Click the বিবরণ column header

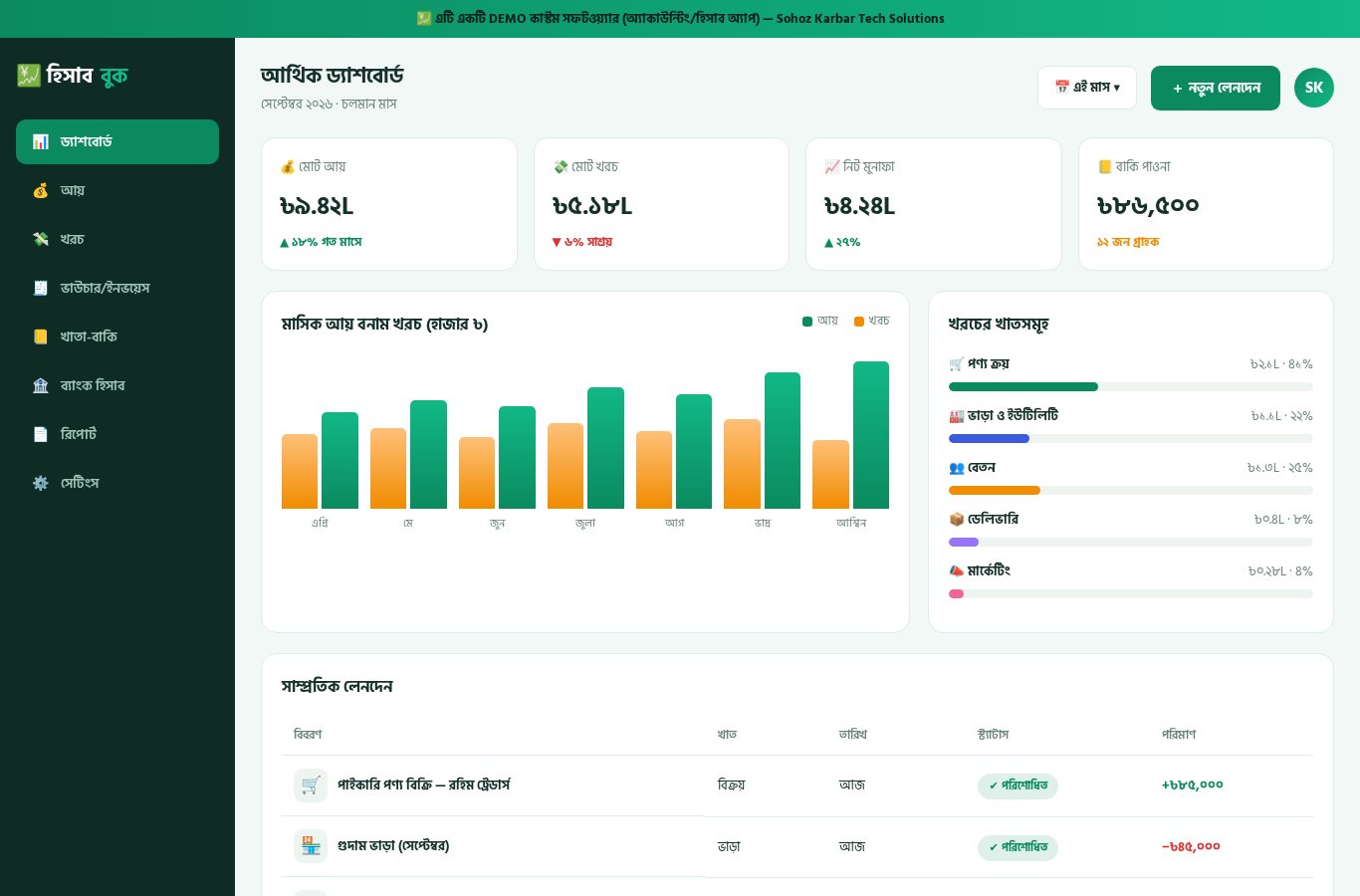tap(308, 735)
